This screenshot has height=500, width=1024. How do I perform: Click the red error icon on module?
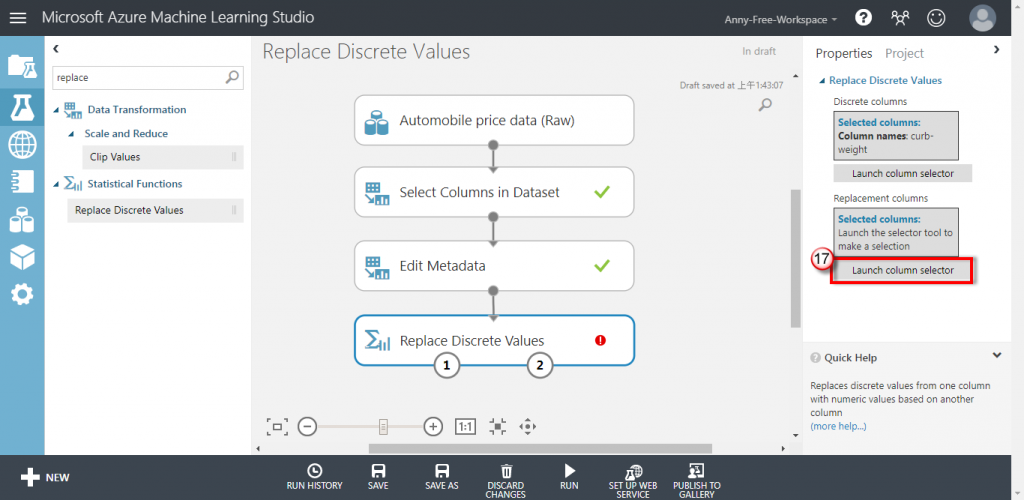601,340
